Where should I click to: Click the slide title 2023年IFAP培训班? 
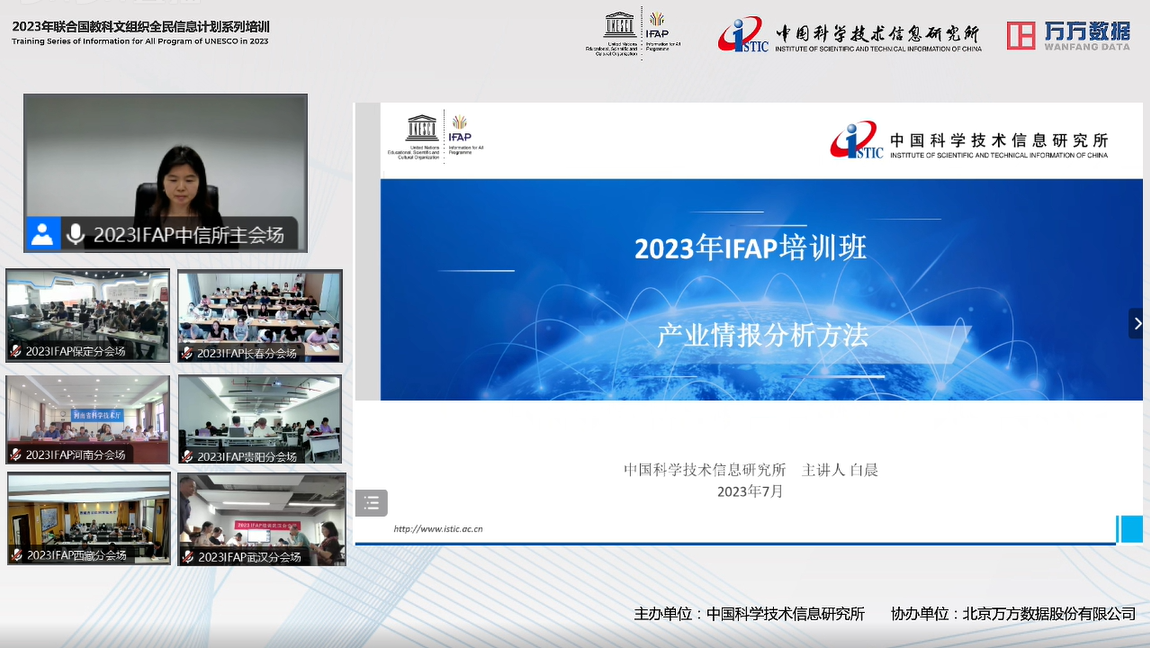750,248
